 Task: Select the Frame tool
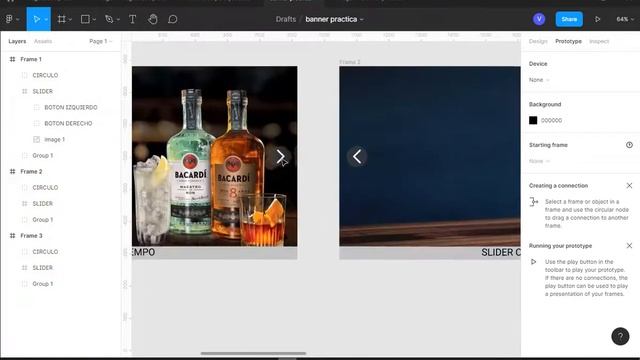point(62,19)
